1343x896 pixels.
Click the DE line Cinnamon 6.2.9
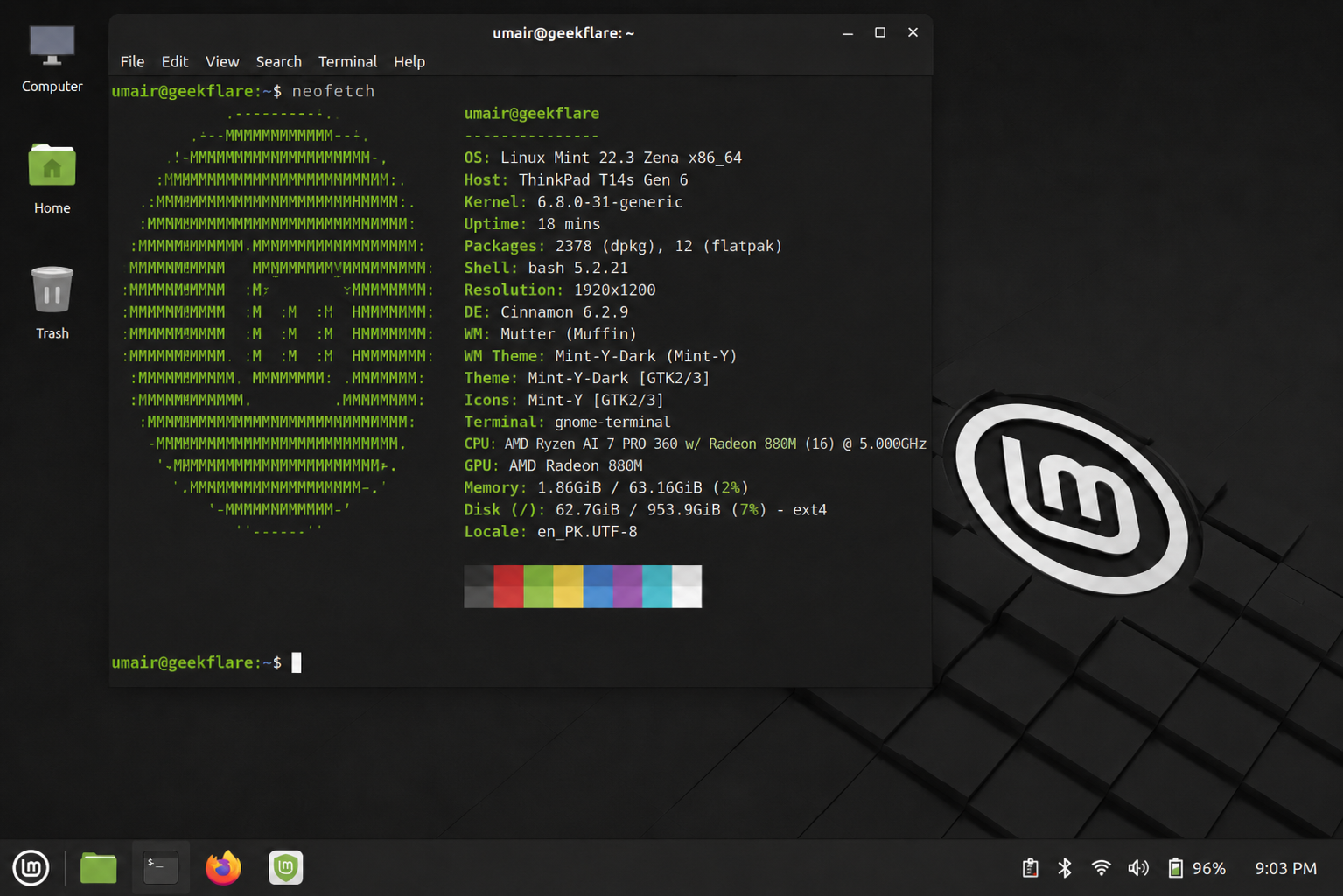coord(546,312)
